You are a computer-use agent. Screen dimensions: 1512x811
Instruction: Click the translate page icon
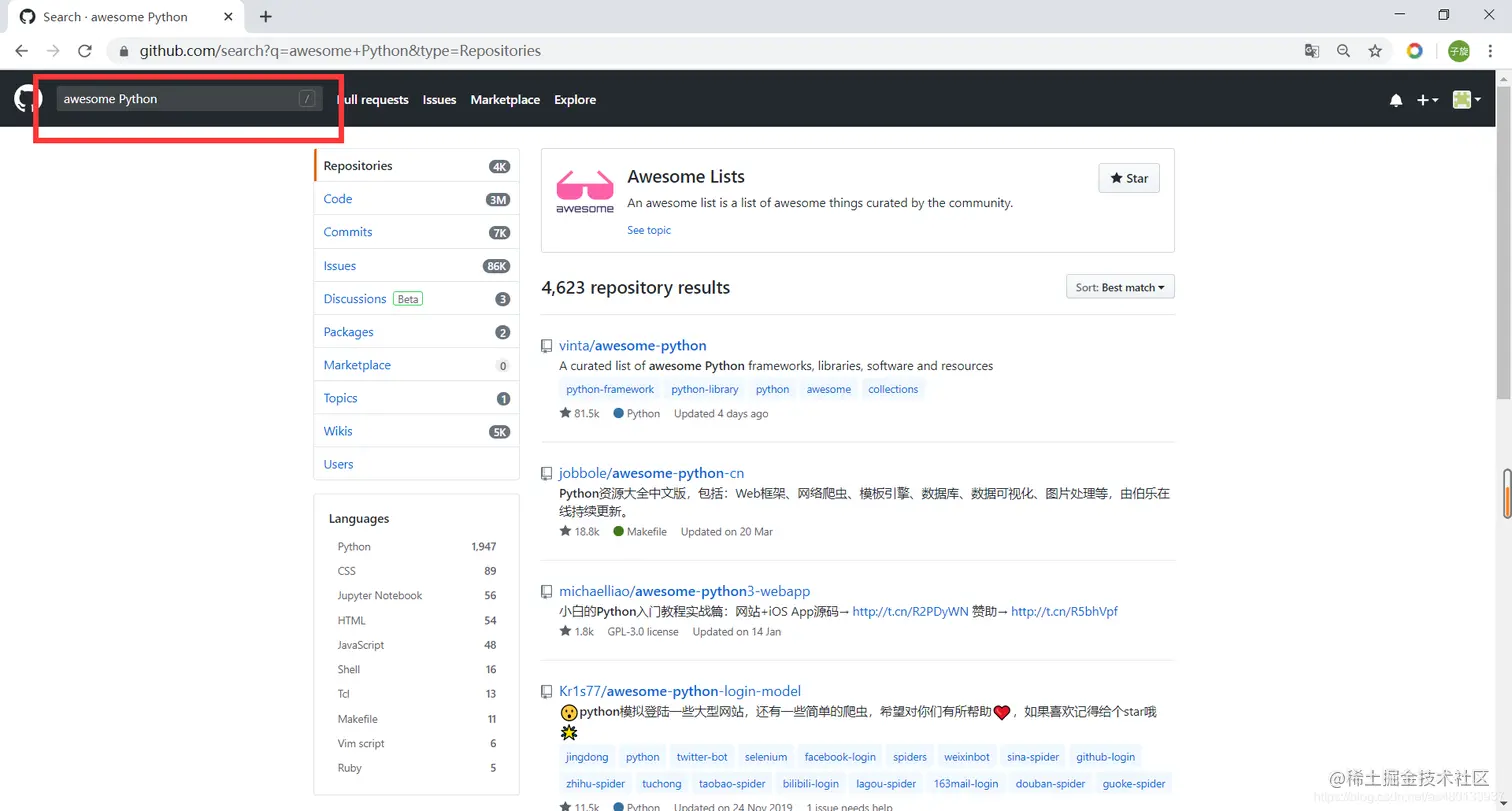pyautogui.click(x=1312, y=51)
